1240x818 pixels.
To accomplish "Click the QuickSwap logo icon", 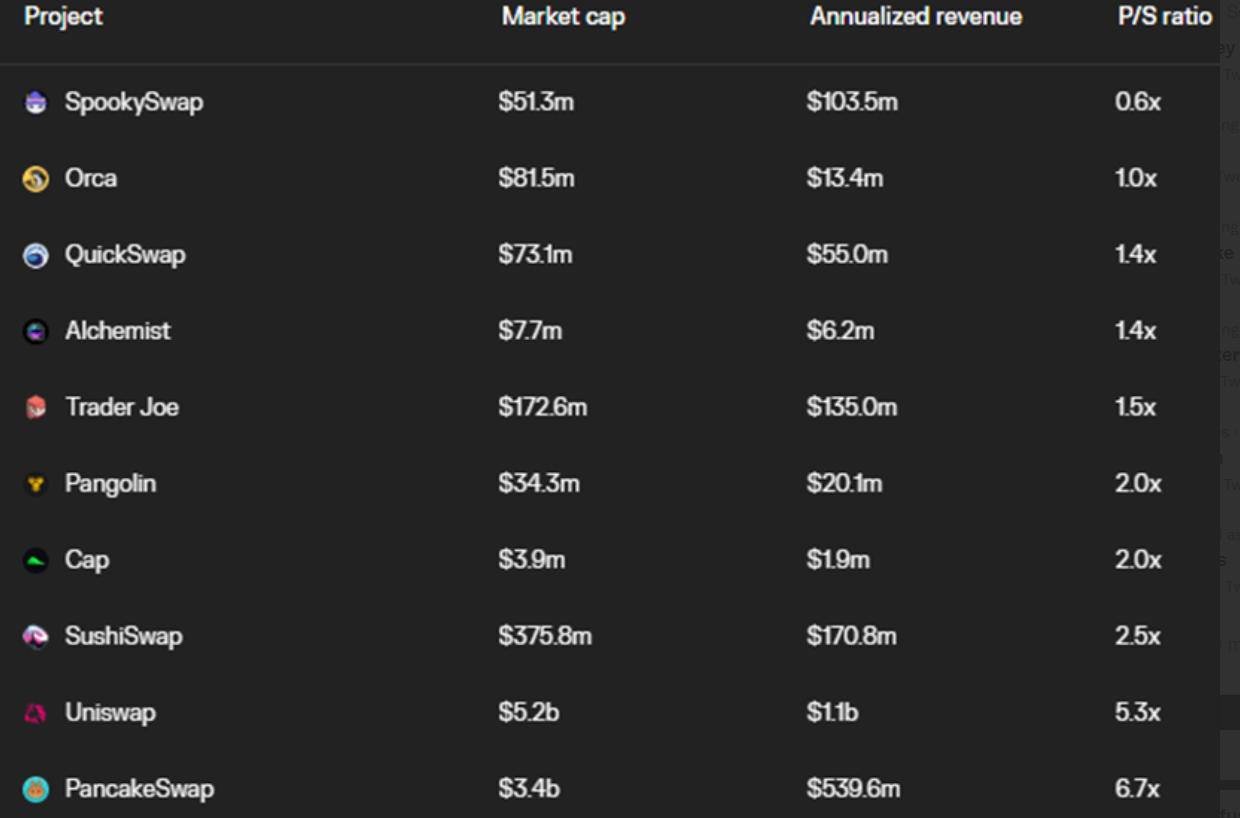I will point(36,255).
